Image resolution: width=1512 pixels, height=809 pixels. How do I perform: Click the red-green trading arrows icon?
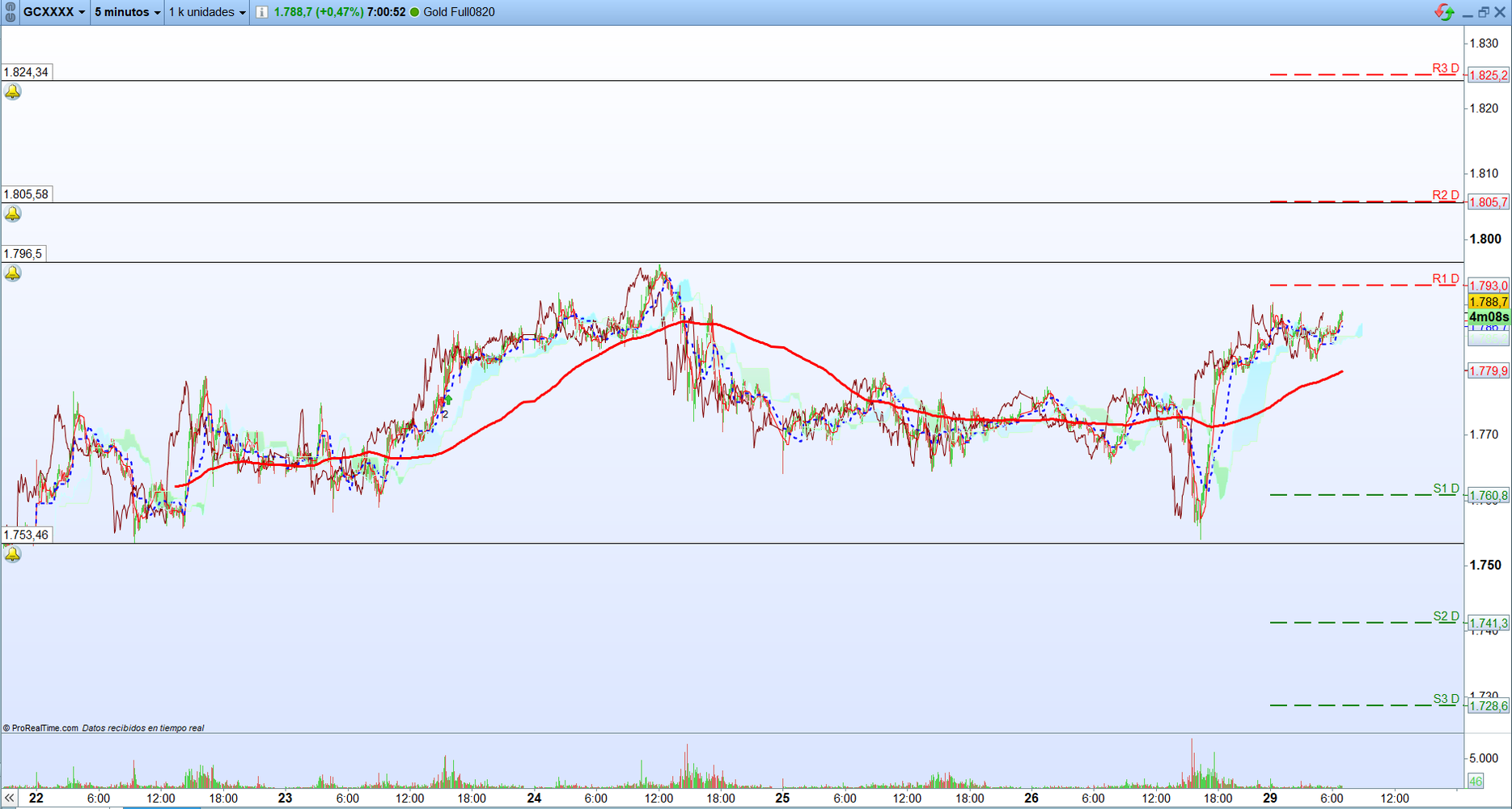pos(1444,12)
